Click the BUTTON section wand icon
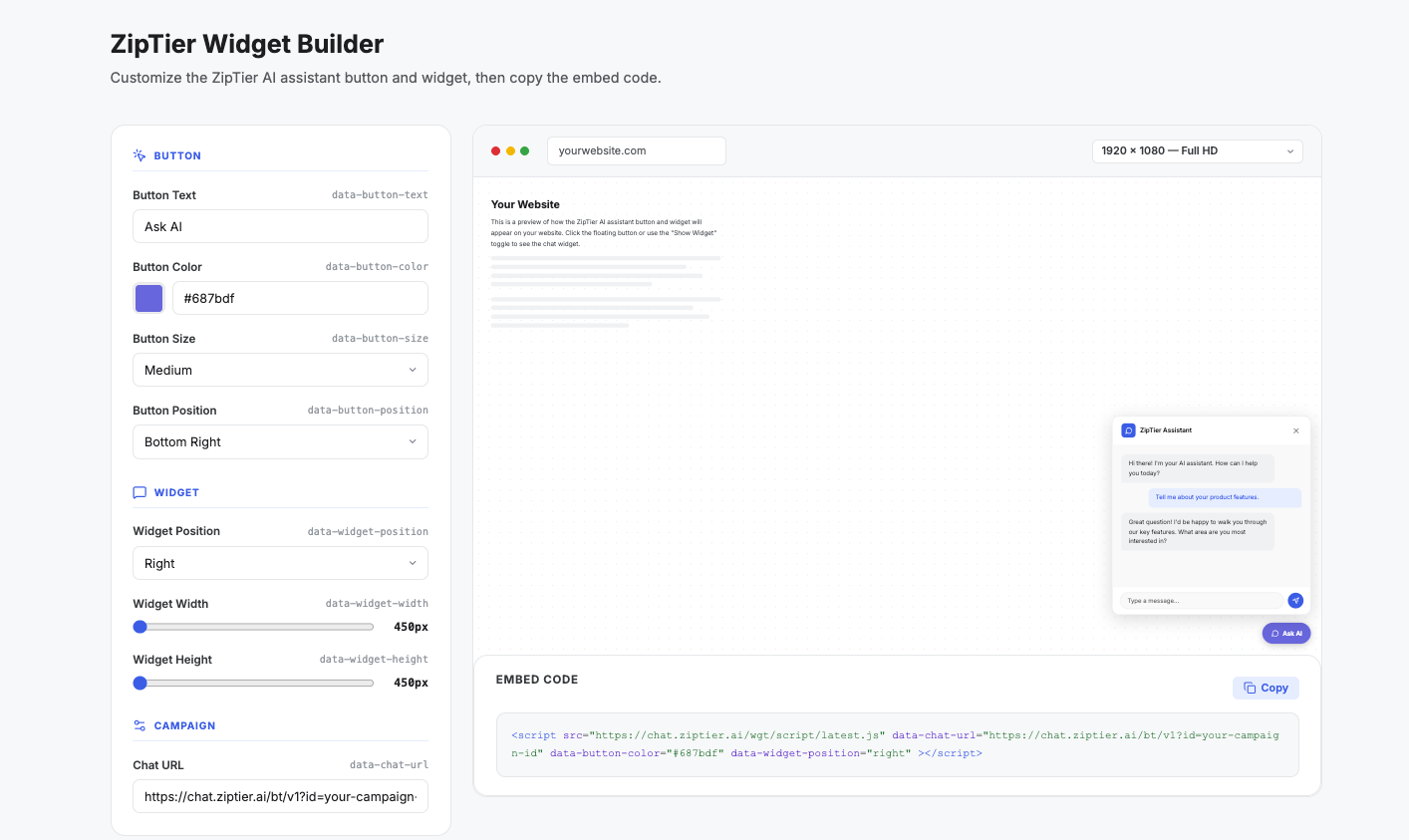This screenshot has height=840, width=1409. (x=140, y=155)
